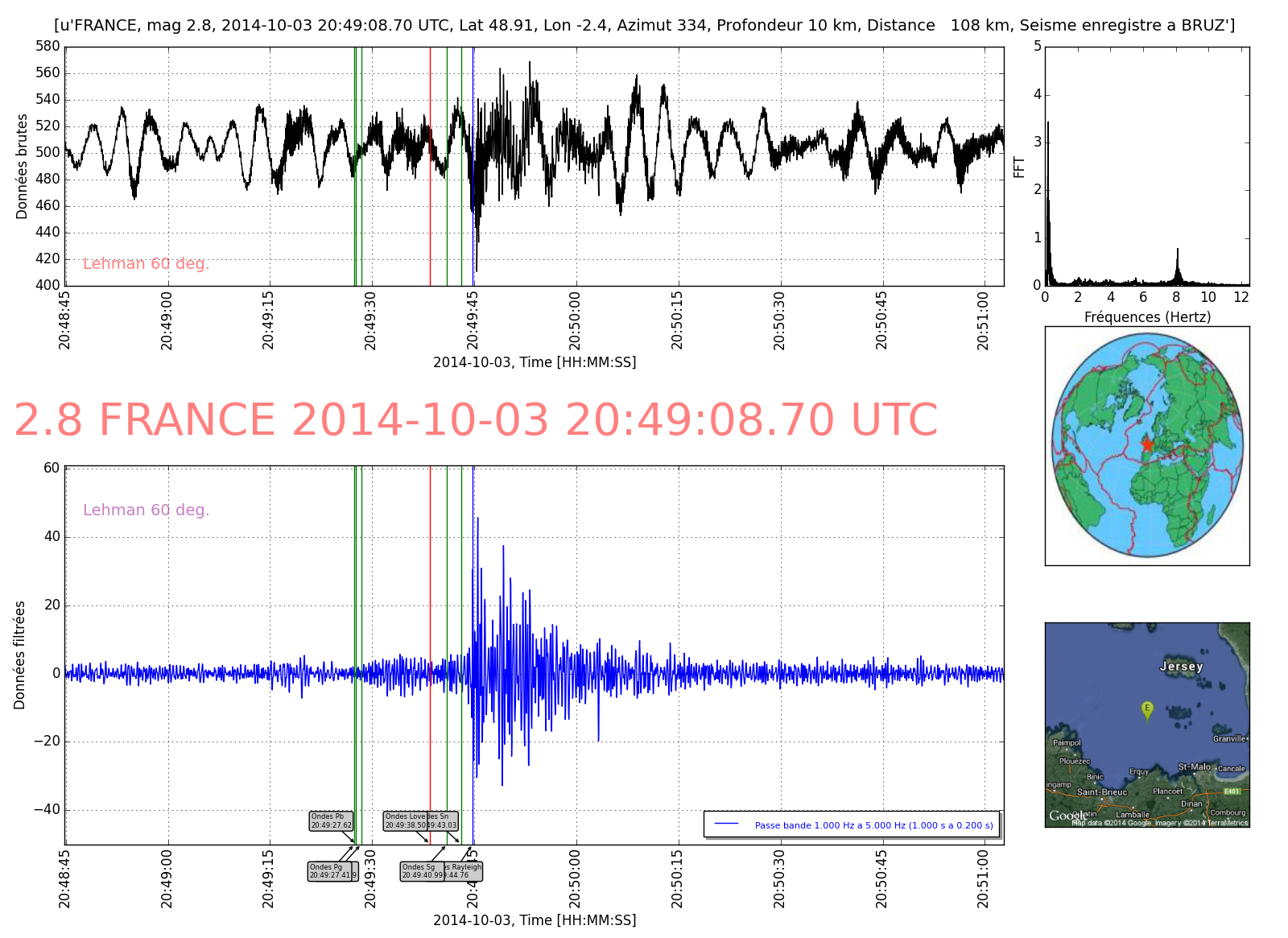Click the red star on the globe
Screen dimensions: 1288x938
tap(1147, 444)
